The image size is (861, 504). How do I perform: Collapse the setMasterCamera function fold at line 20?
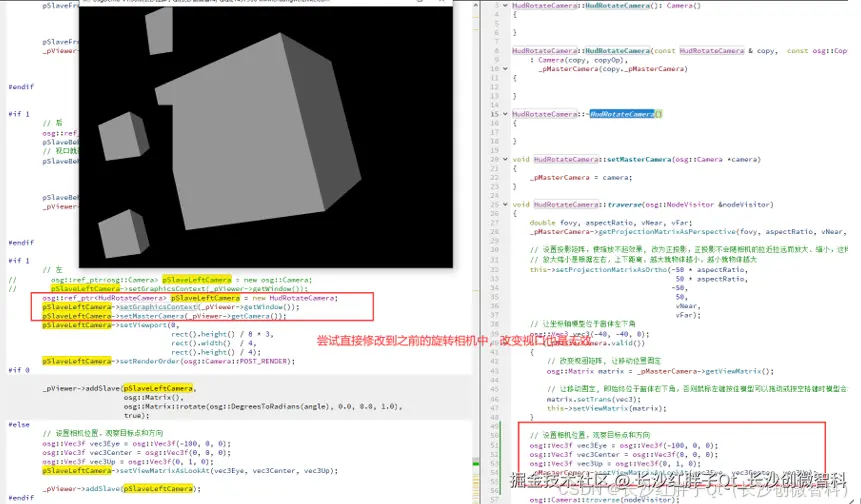pyautogui.click(x=505, y=159)
